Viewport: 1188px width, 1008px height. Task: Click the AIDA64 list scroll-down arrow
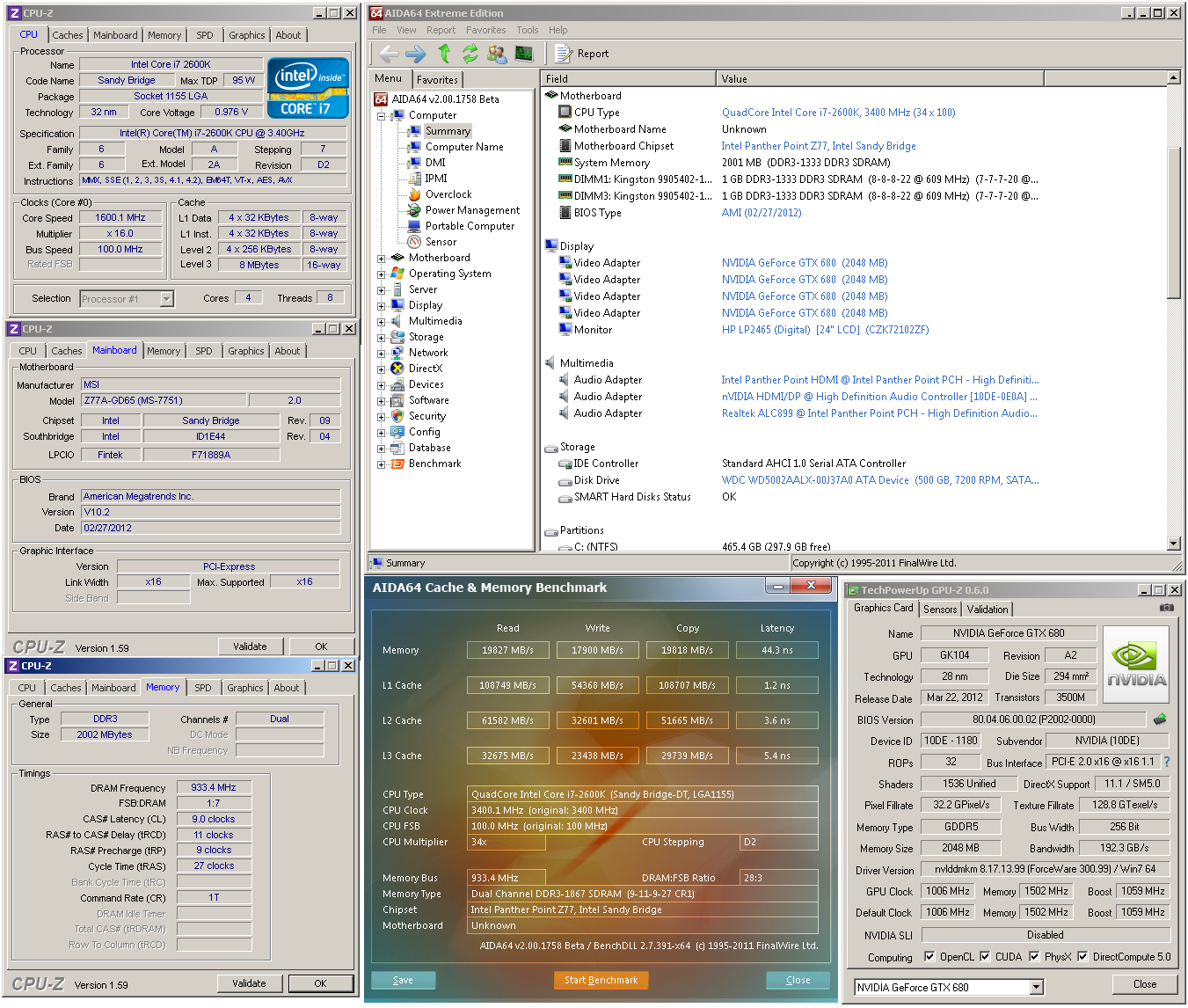(x=1174, y=544)
